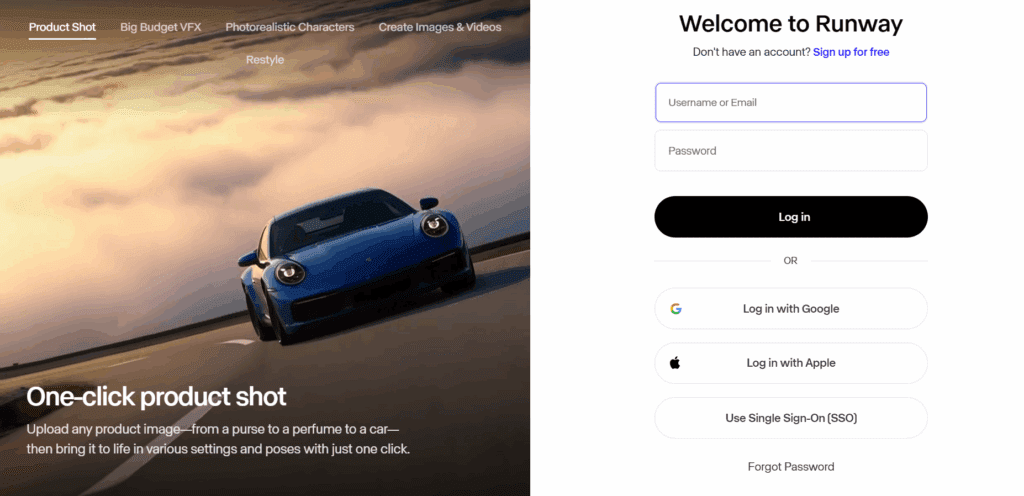Click the Google logo icon

[676, 309]
